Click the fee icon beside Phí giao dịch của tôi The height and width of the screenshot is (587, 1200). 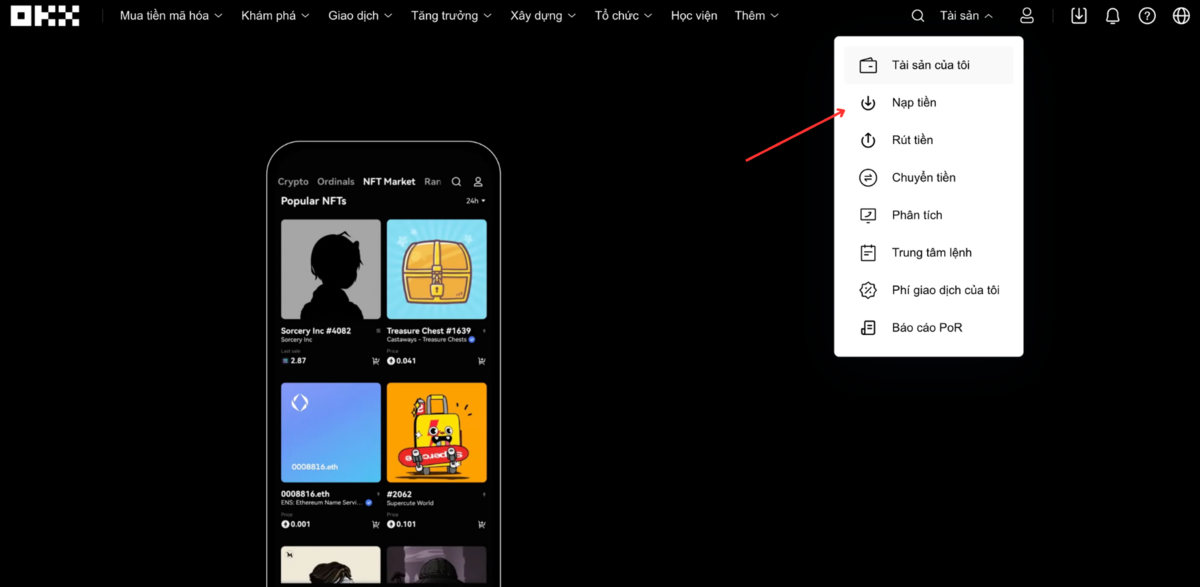click(868, 290)
